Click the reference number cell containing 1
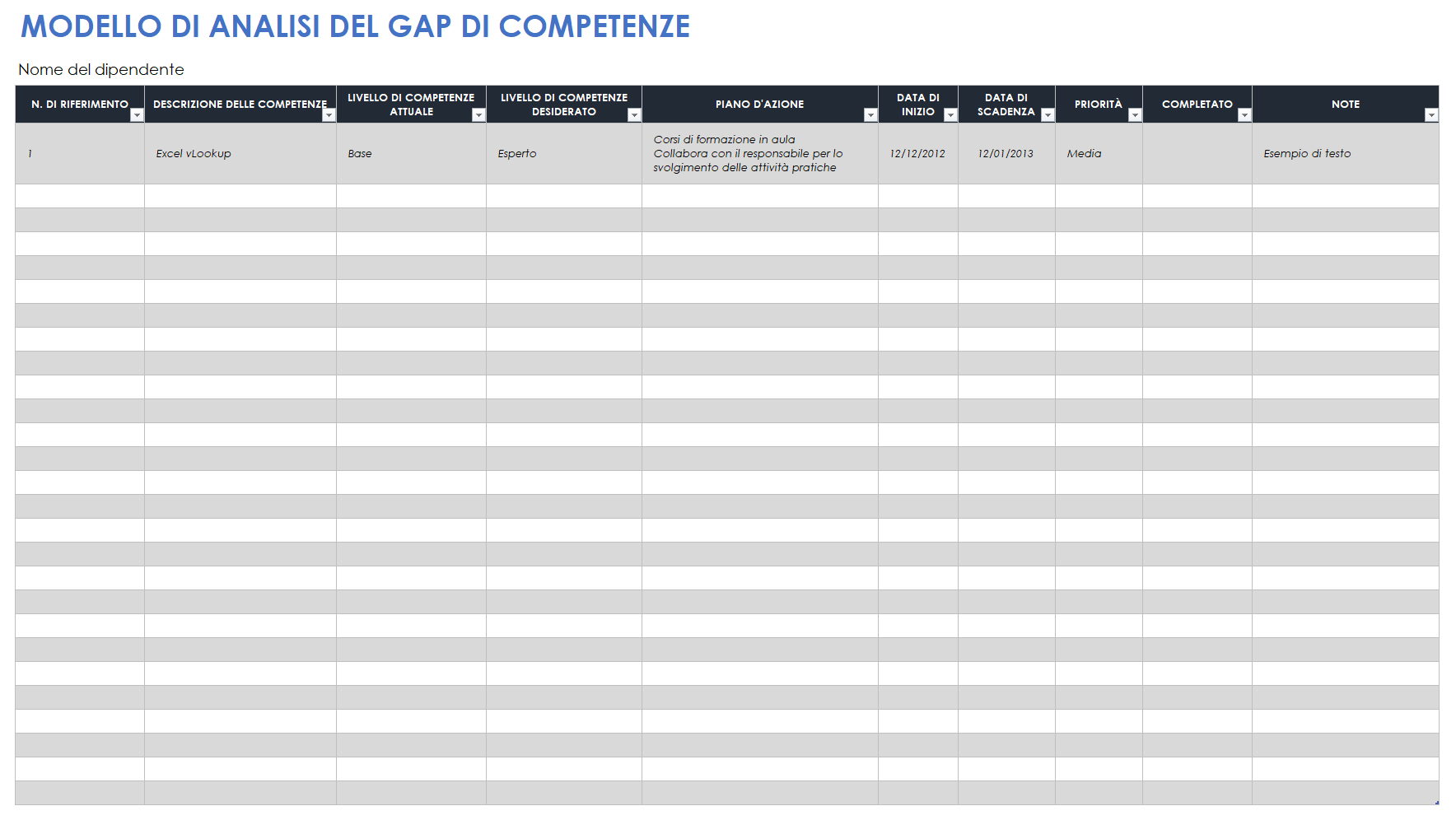1456x820 pixels. pyautogui.click(x=80, y=153)
